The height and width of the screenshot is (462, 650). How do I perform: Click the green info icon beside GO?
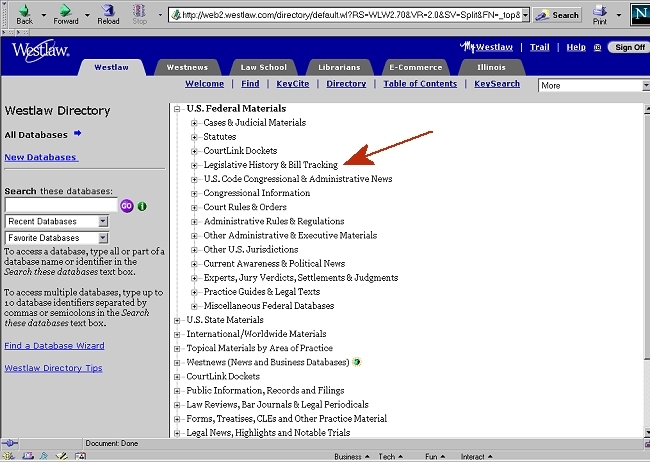pos(142,206)
